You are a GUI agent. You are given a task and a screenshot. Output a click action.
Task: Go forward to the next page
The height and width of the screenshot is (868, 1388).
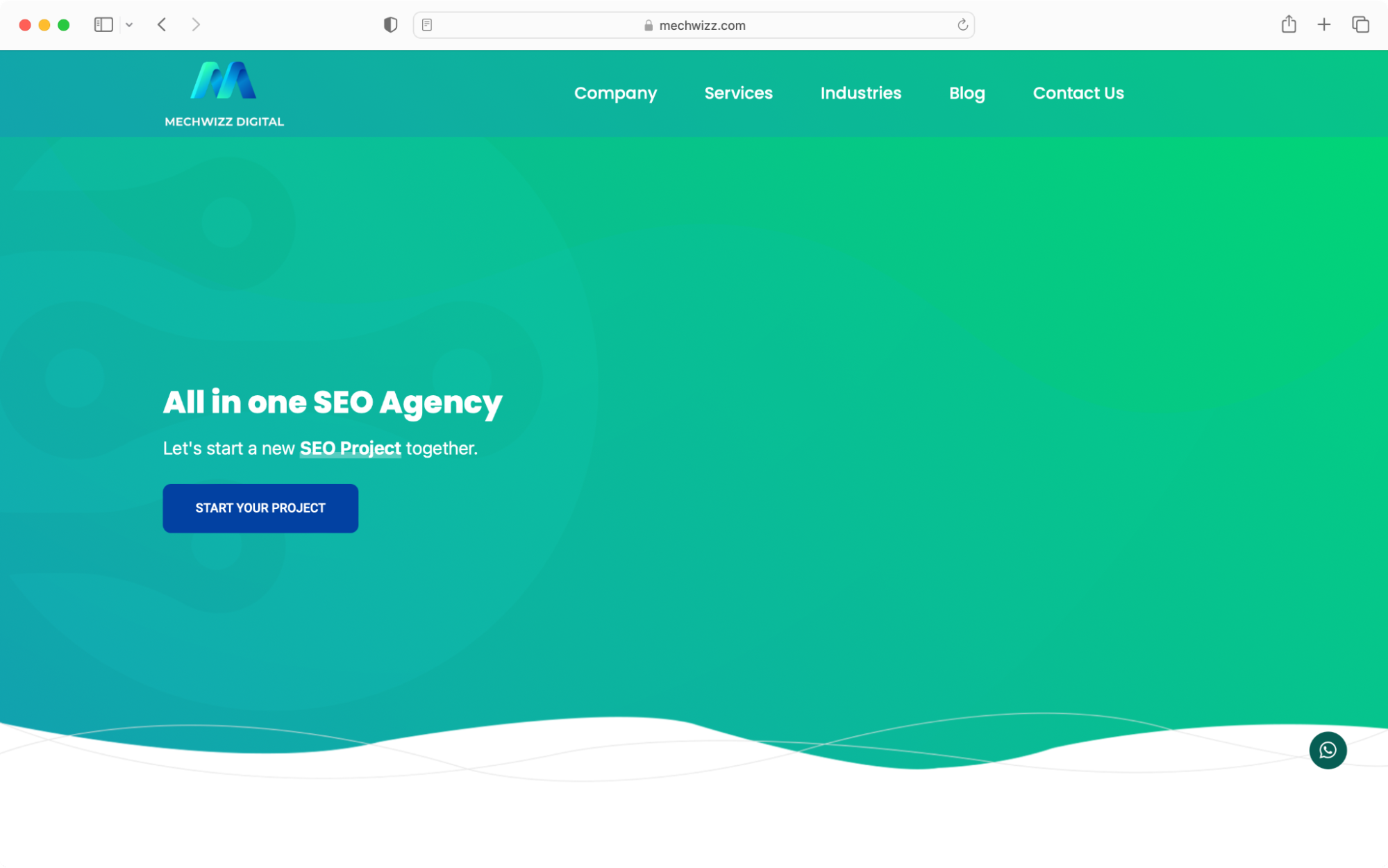[196, 25]
